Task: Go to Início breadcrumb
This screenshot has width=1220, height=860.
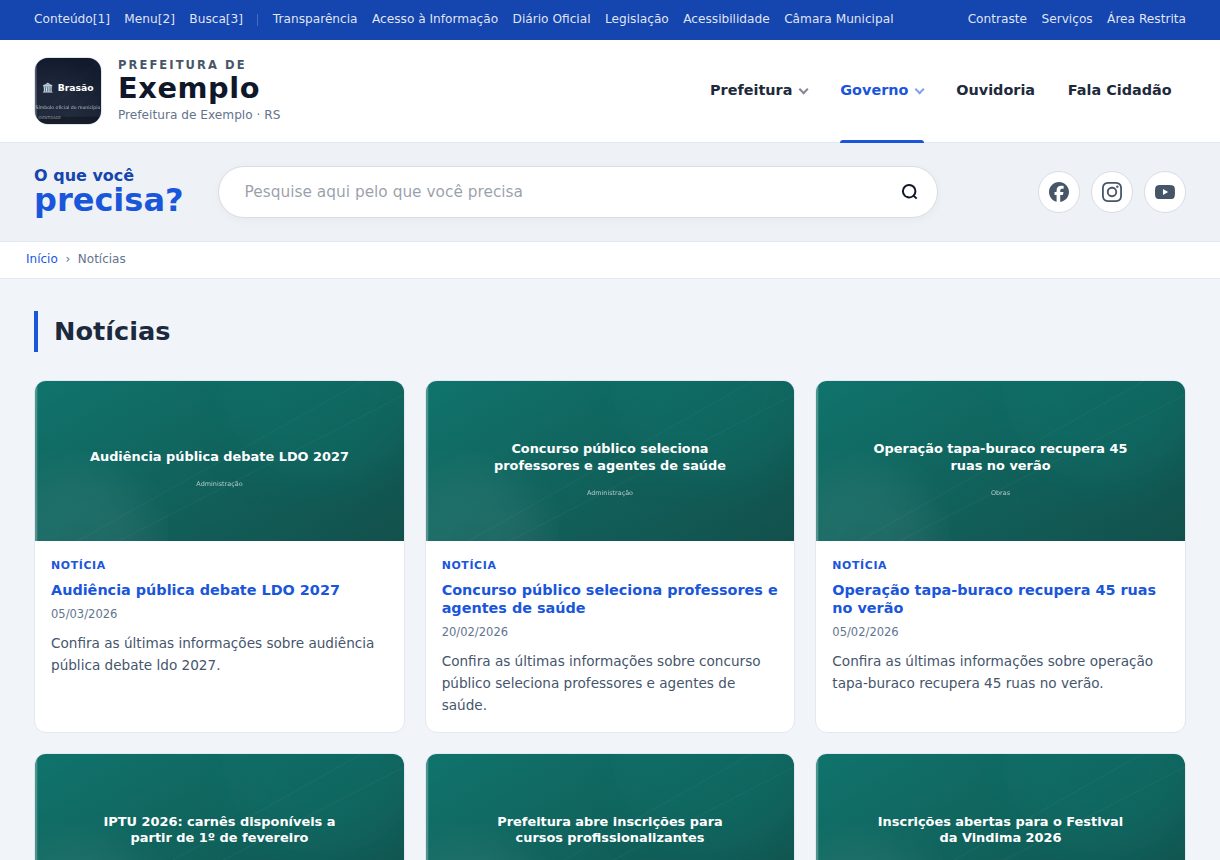Action: pos(42,259)
